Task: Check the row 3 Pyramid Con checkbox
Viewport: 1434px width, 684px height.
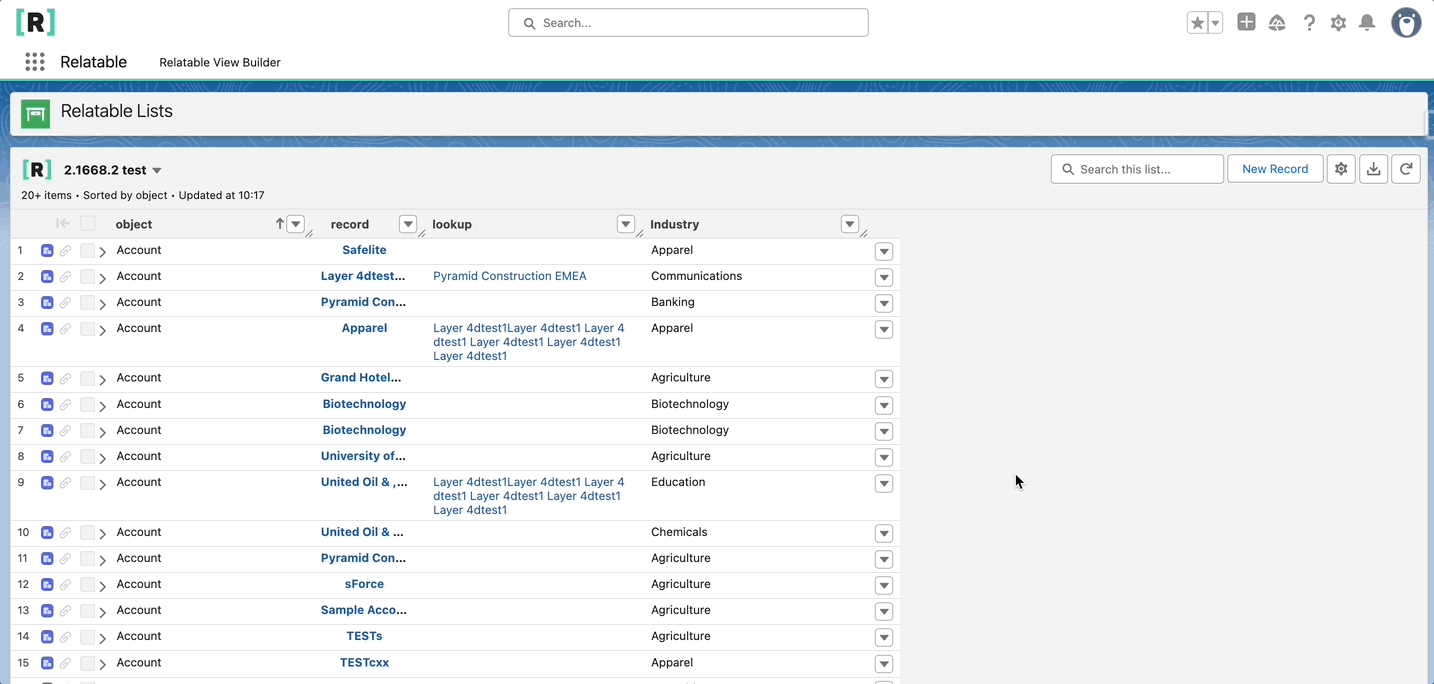Action: (x=88, y=303)
